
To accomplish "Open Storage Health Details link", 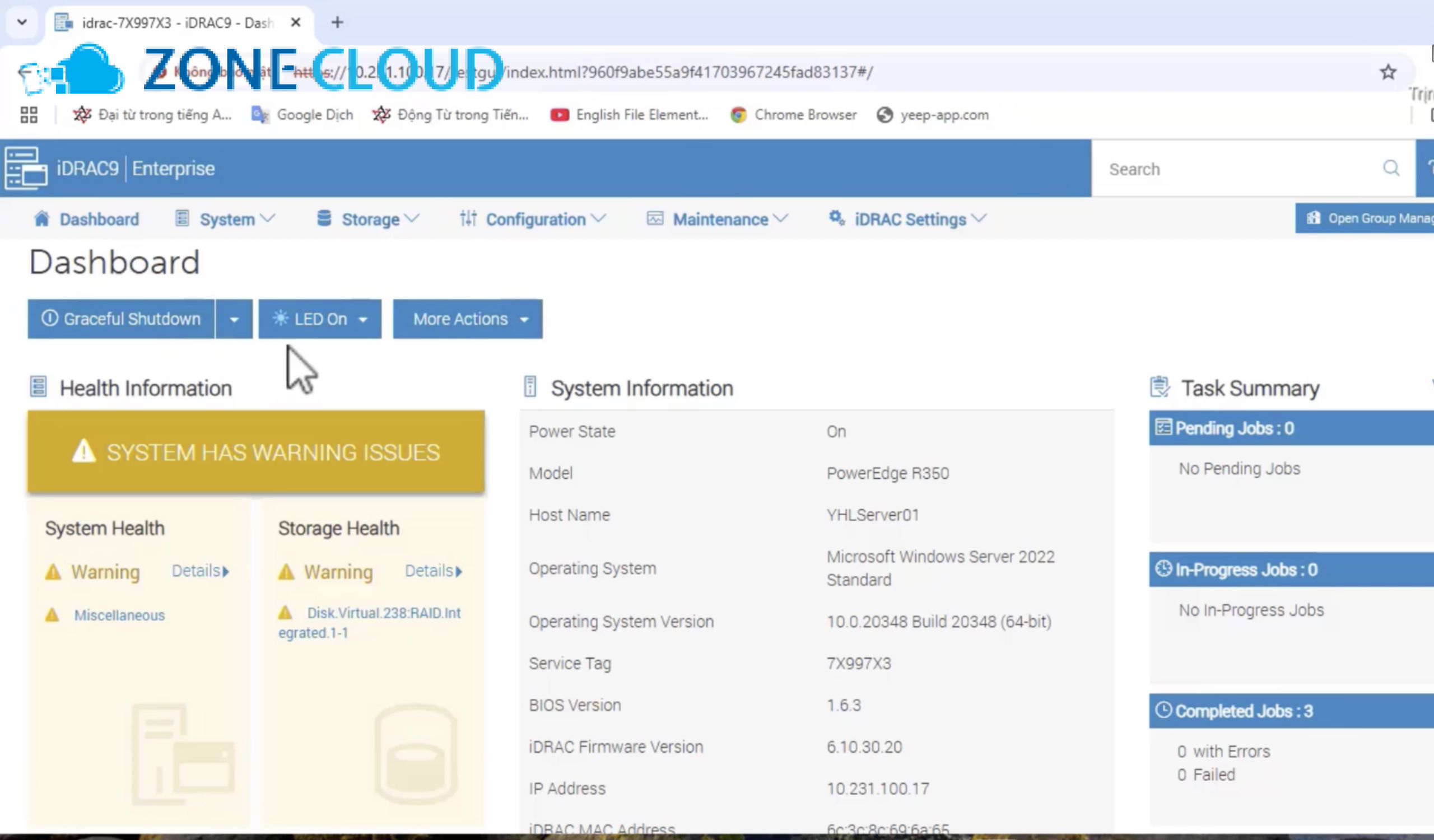I will tap(434, 571).
